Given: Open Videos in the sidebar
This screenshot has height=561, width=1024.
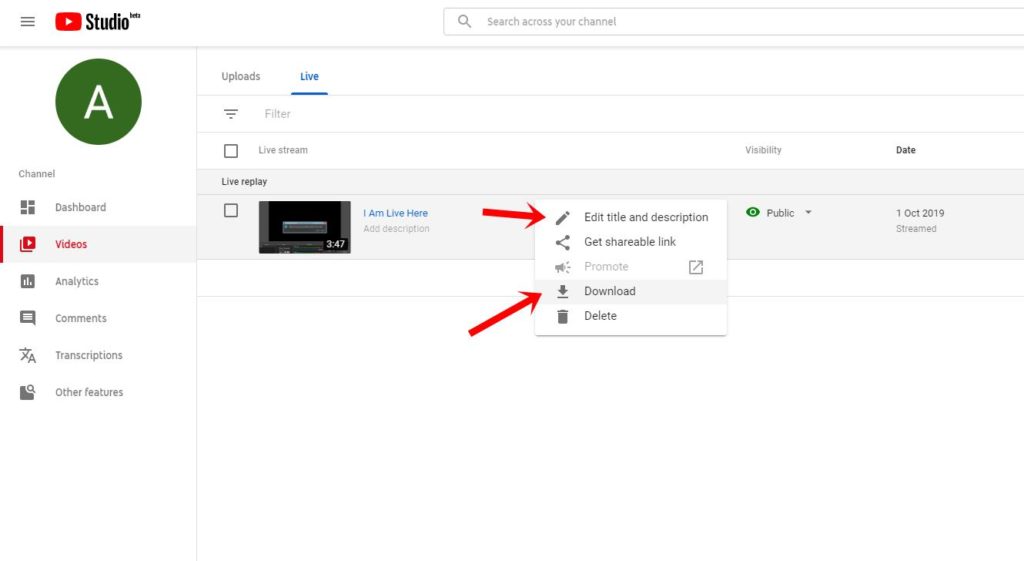Looking at the screenshot, I should click(x=98, y=244).
